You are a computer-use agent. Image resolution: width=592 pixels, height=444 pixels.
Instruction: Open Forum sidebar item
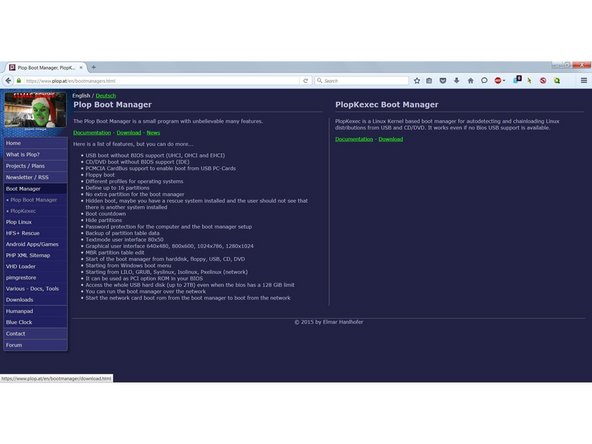[35, 345]
